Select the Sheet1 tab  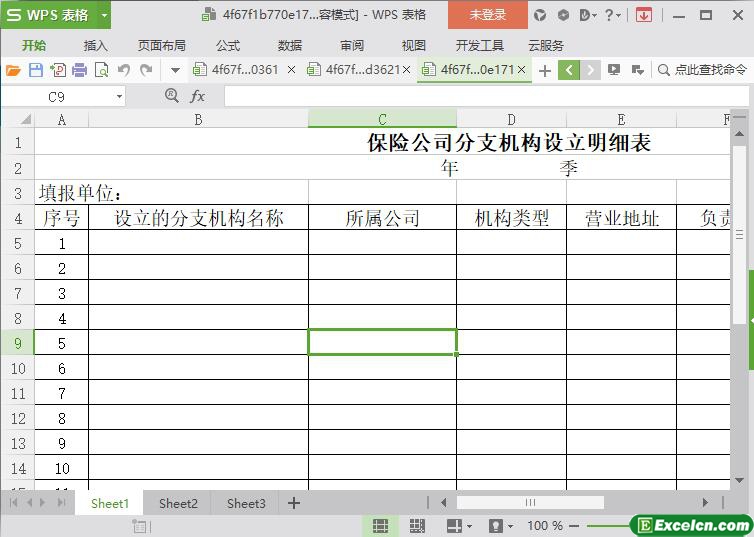pos(110,503)
